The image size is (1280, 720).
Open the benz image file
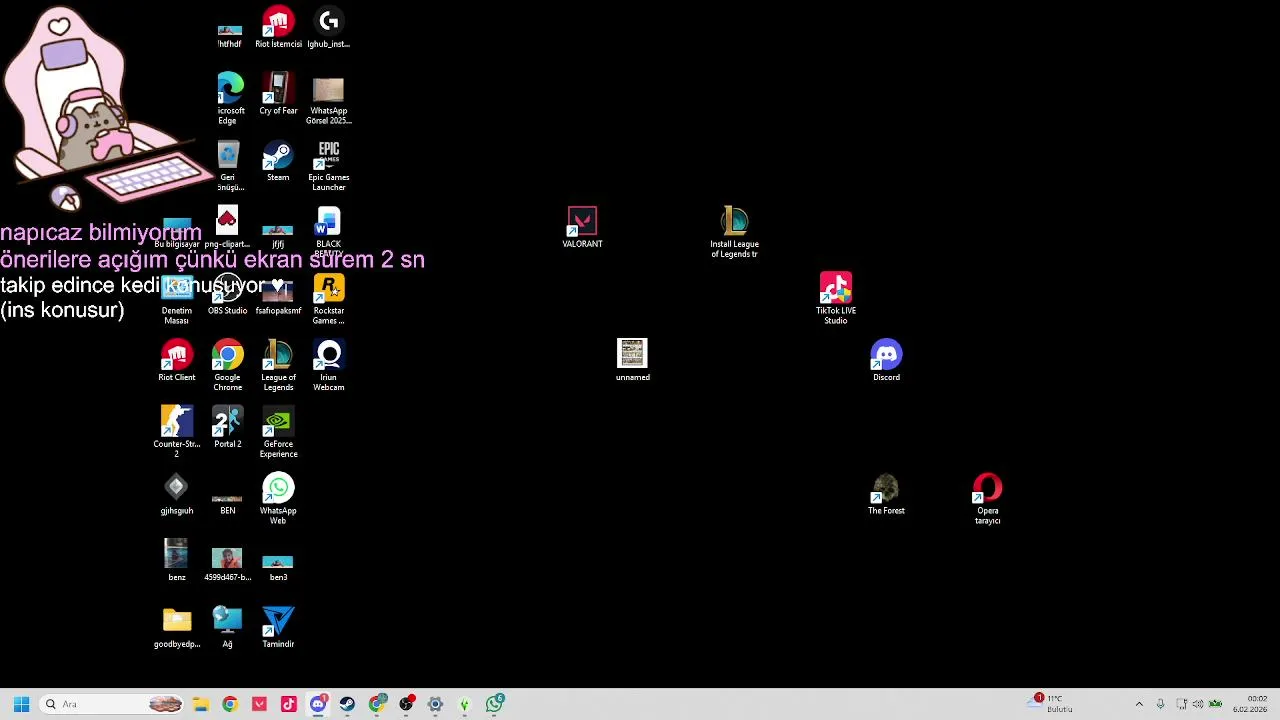[177, 561]
